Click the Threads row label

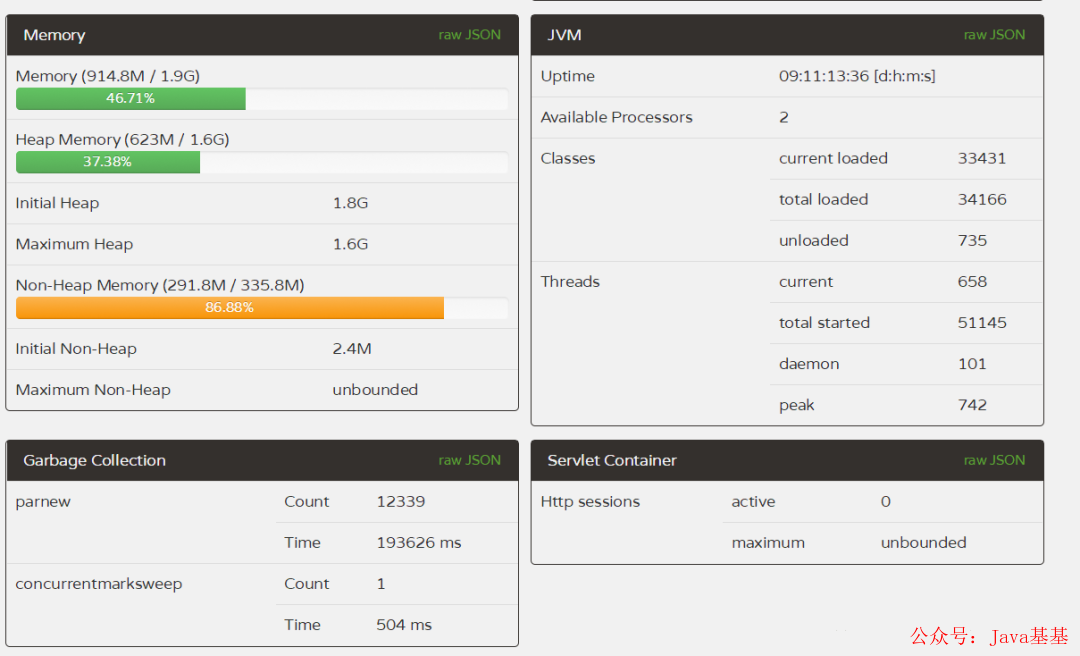point(570,281)
